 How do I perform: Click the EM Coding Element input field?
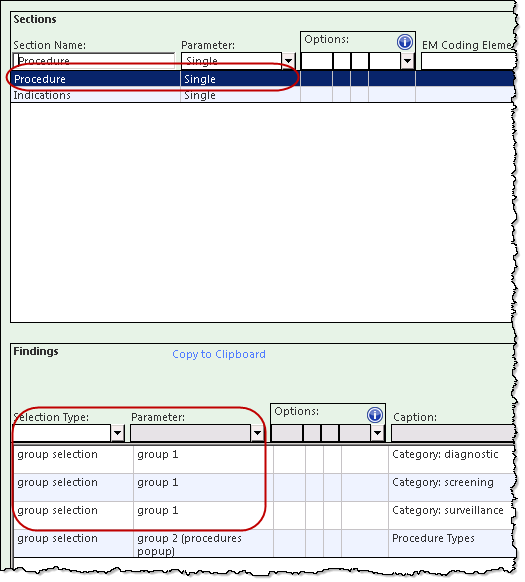pyautogui.click(x=468, y=61)
